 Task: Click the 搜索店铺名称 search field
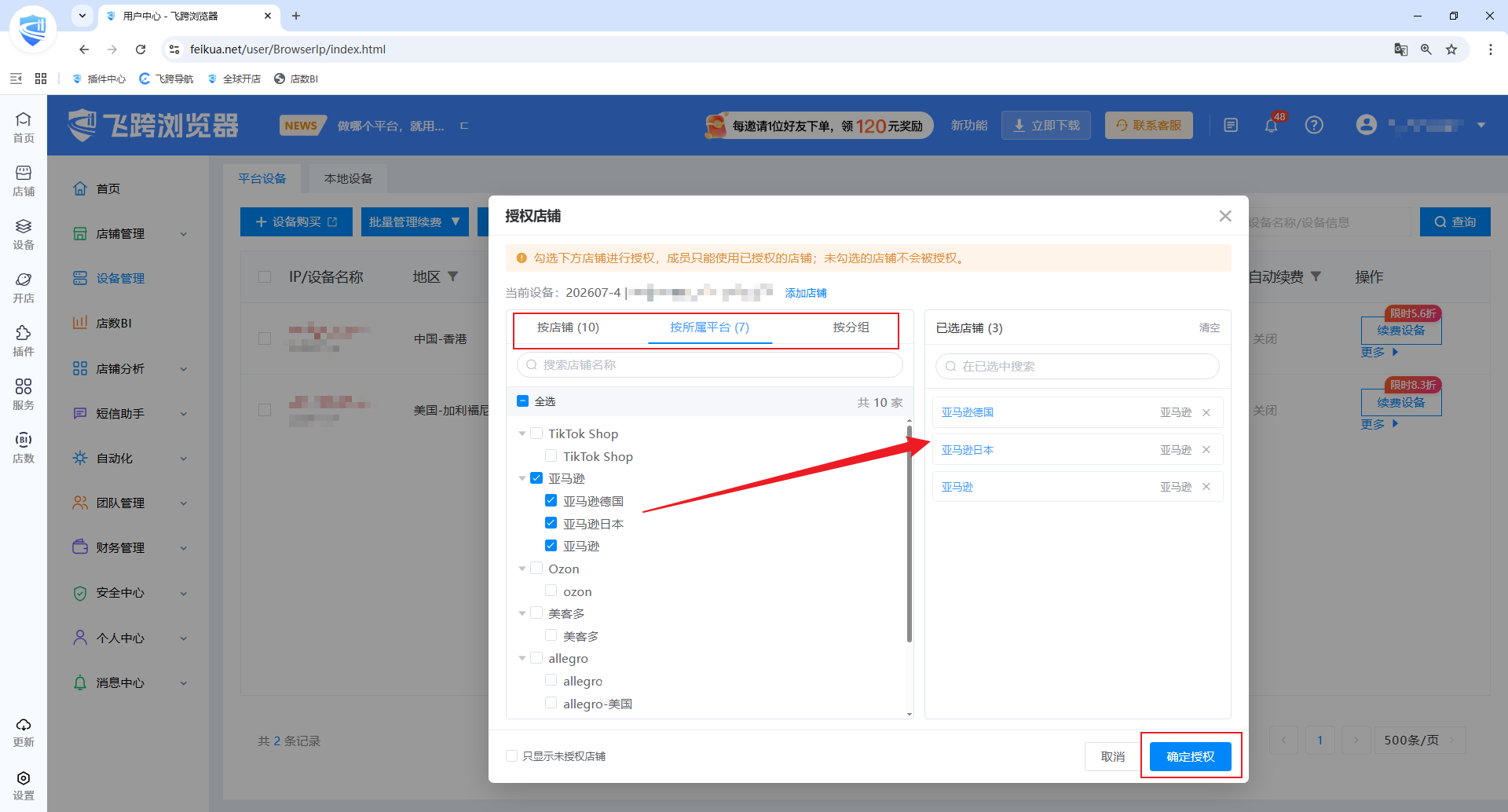pos(710,365)
